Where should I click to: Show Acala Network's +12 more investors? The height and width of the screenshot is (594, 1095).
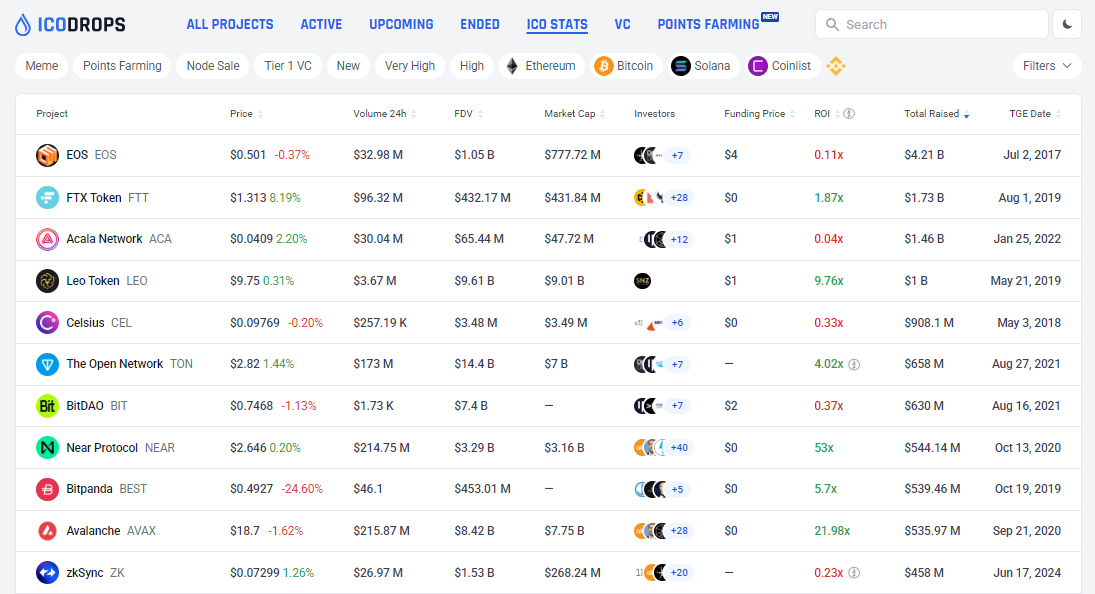point(679,239)
